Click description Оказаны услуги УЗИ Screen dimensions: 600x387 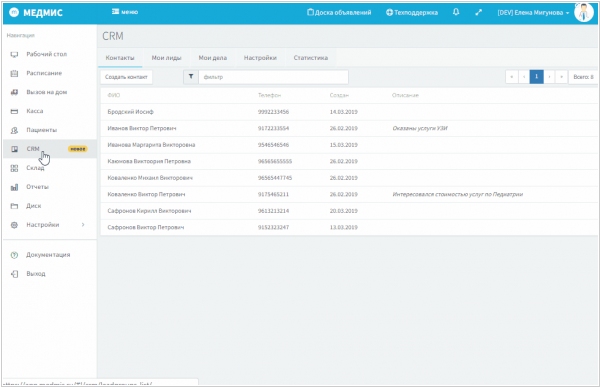pyautogui.click(x=420, y=128)
